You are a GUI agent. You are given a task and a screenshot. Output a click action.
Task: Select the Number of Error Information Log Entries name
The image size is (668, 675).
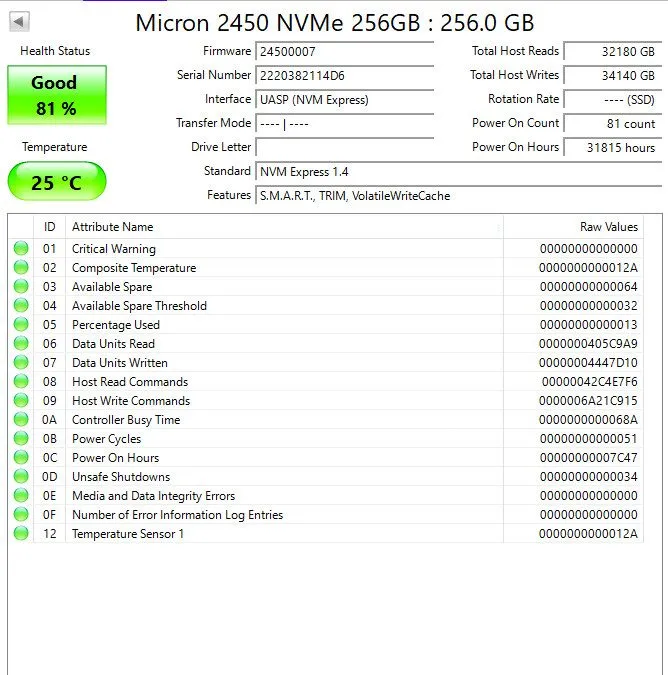177,514
